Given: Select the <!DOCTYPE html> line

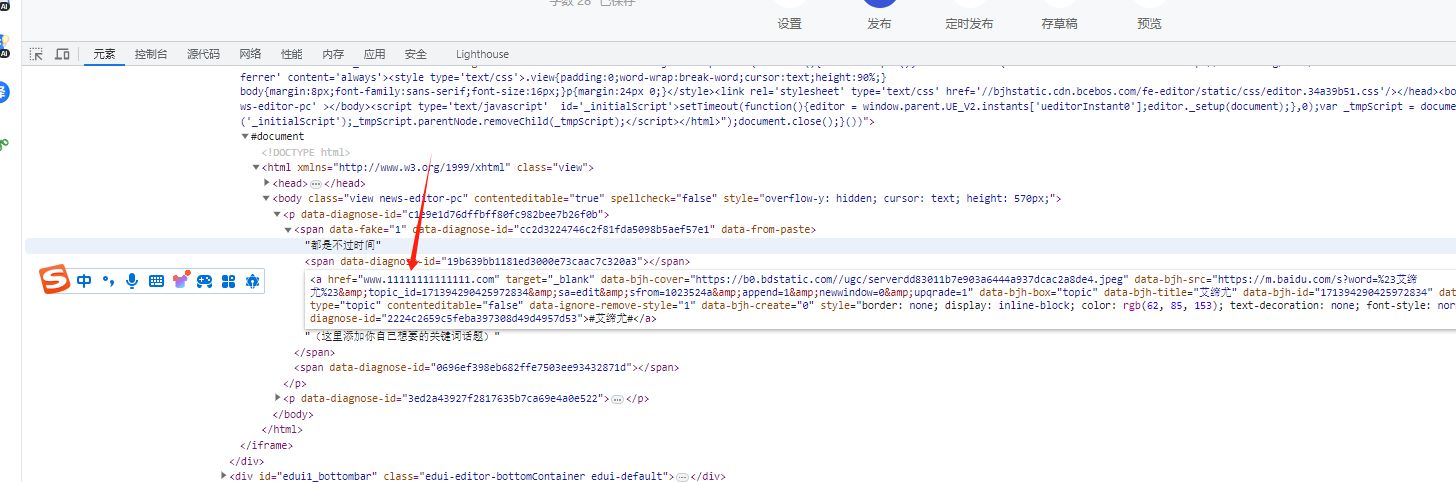Looking at the screenshot, I should [306, 152].
